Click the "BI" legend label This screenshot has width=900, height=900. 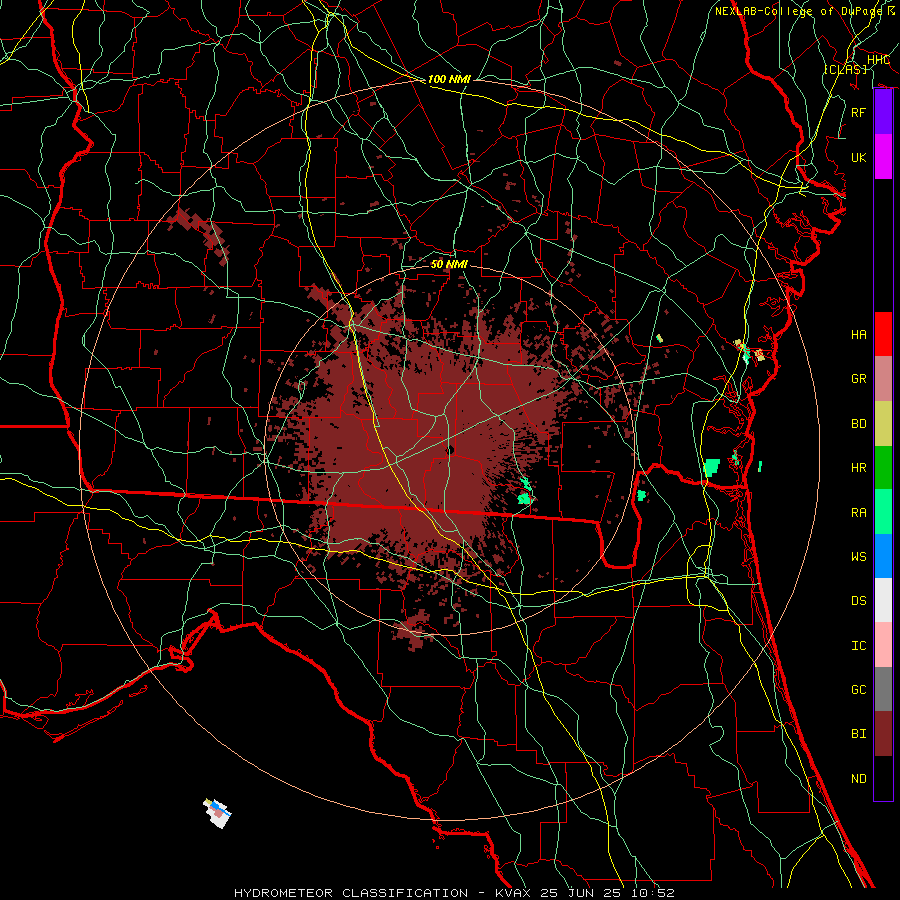(859, 734)
